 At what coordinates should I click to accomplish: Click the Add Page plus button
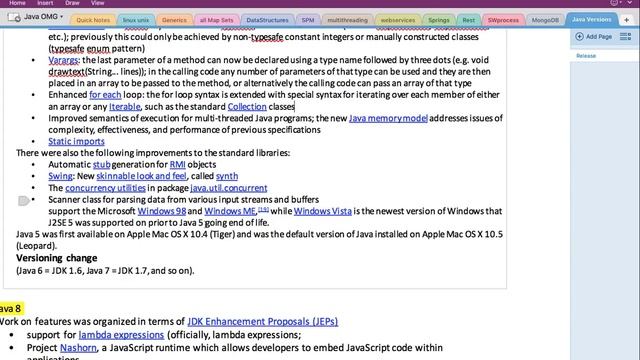click(x=579, y=37)
